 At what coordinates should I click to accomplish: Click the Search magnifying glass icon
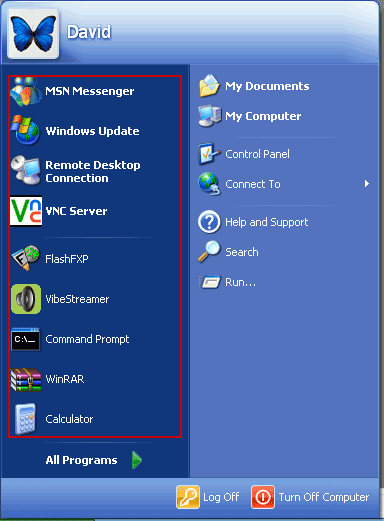pos(209,252)
